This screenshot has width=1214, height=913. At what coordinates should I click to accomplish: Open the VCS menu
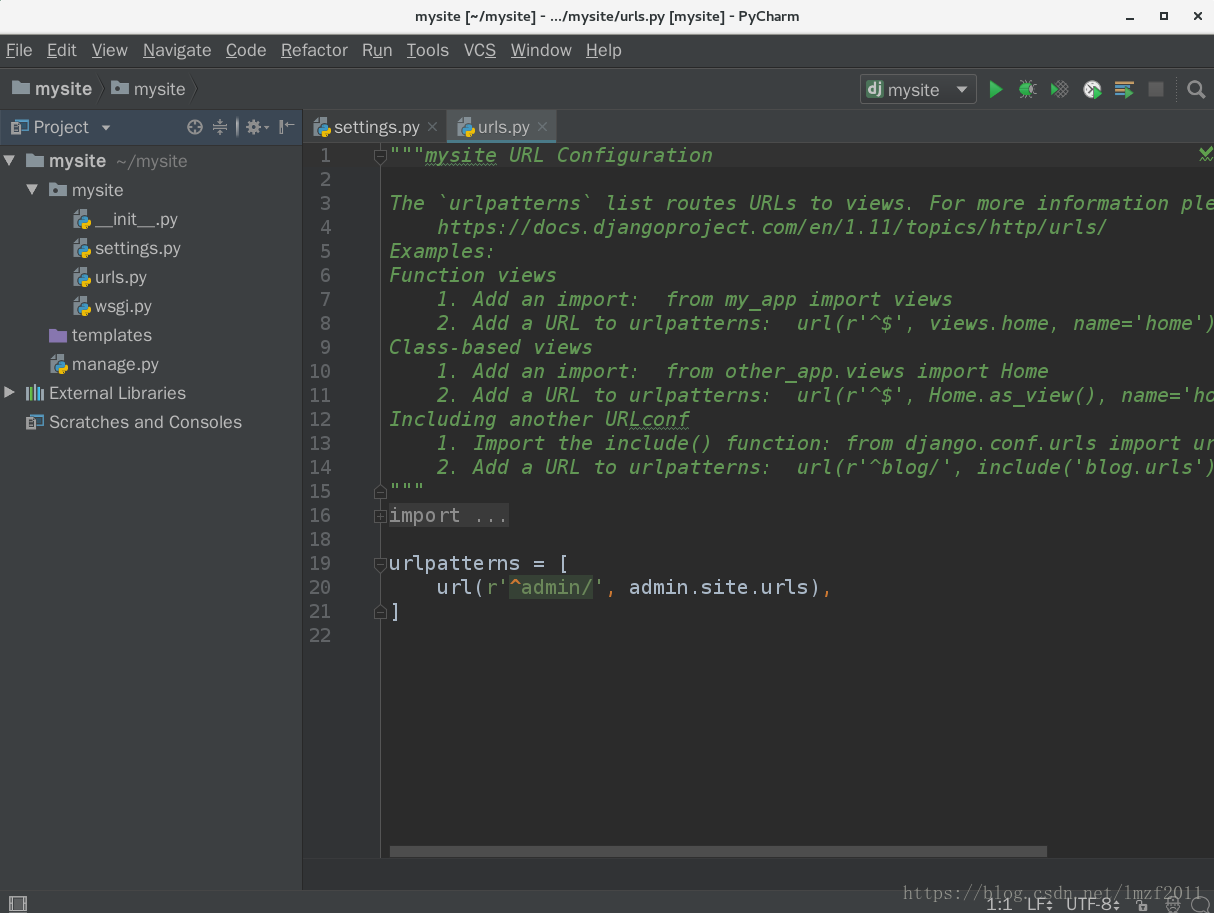[x=480, y=50]
